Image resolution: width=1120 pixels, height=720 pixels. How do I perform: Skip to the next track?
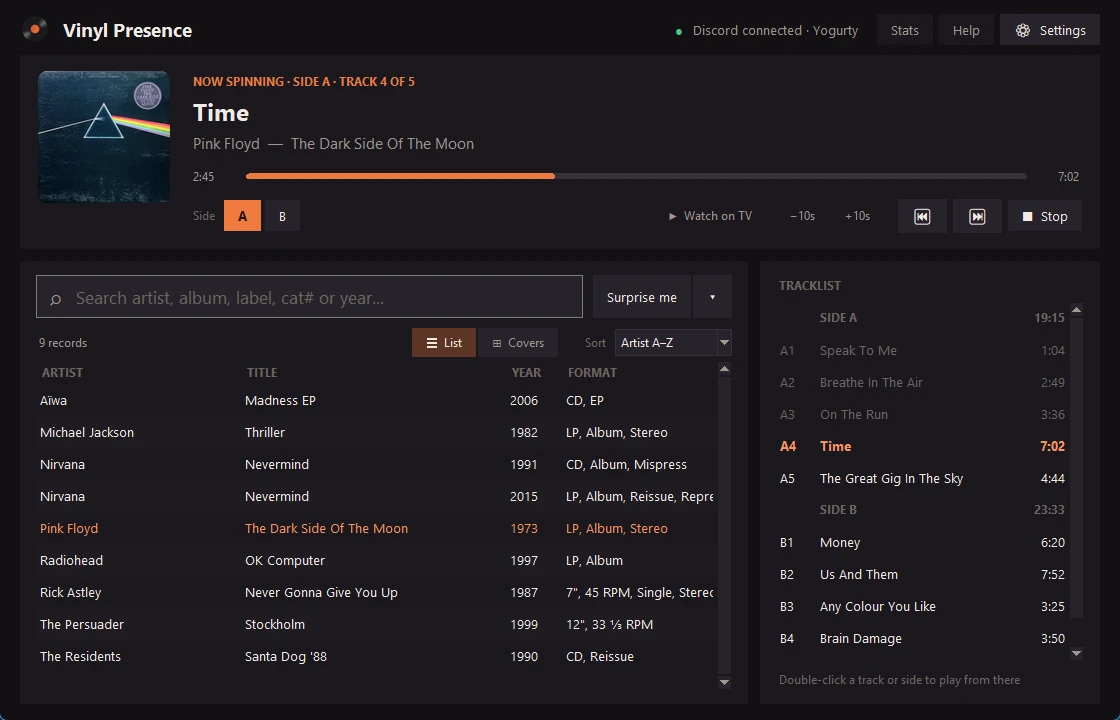[977, 216]
